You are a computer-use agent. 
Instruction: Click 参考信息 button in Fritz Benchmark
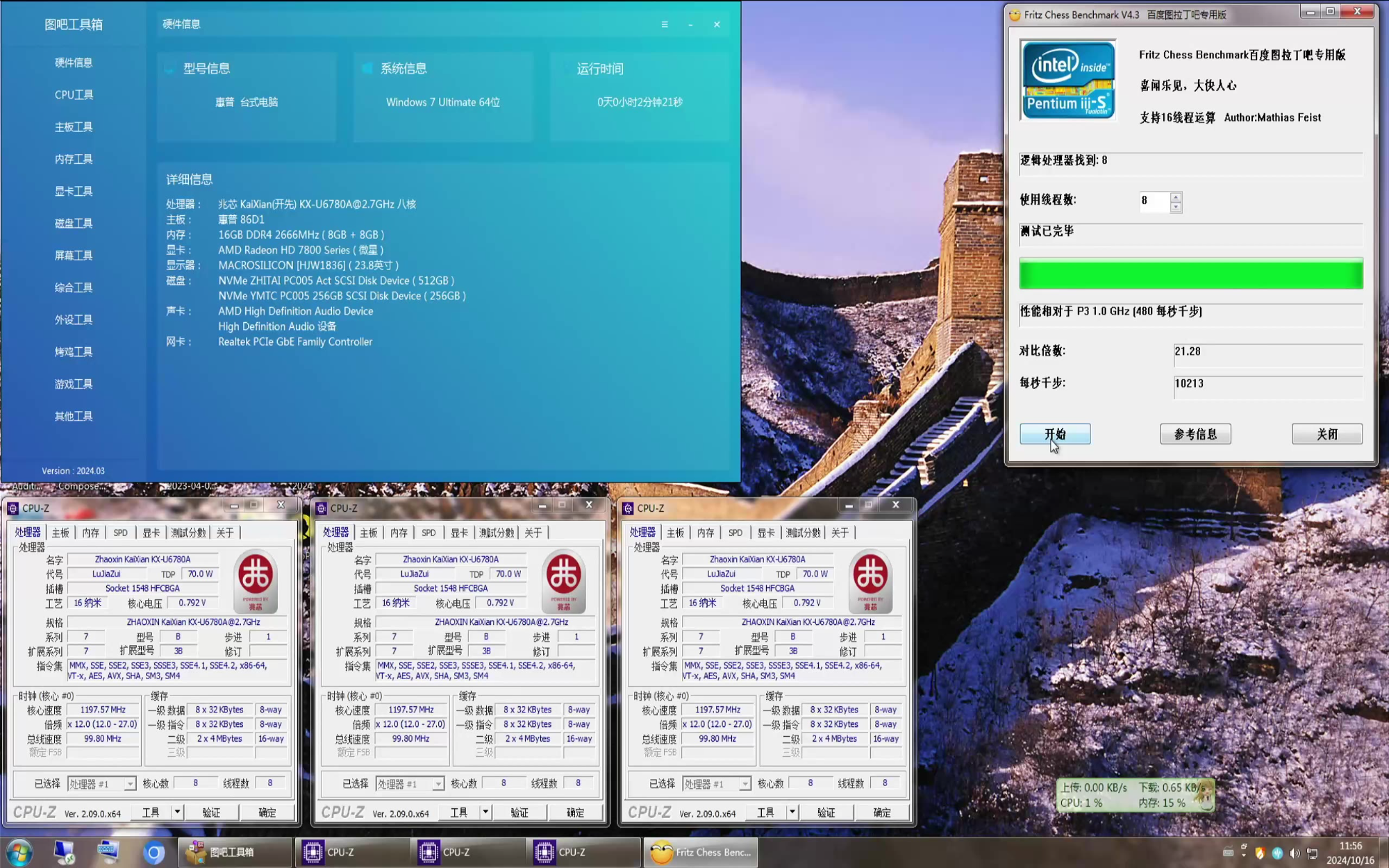1195,434
